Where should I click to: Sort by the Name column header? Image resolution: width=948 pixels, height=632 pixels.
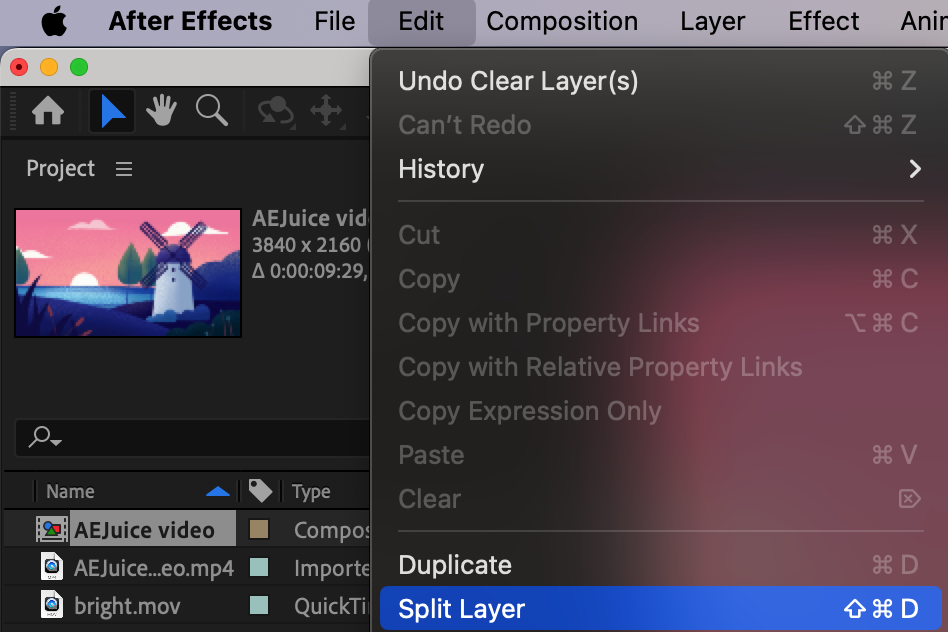(x=70, y=491)
